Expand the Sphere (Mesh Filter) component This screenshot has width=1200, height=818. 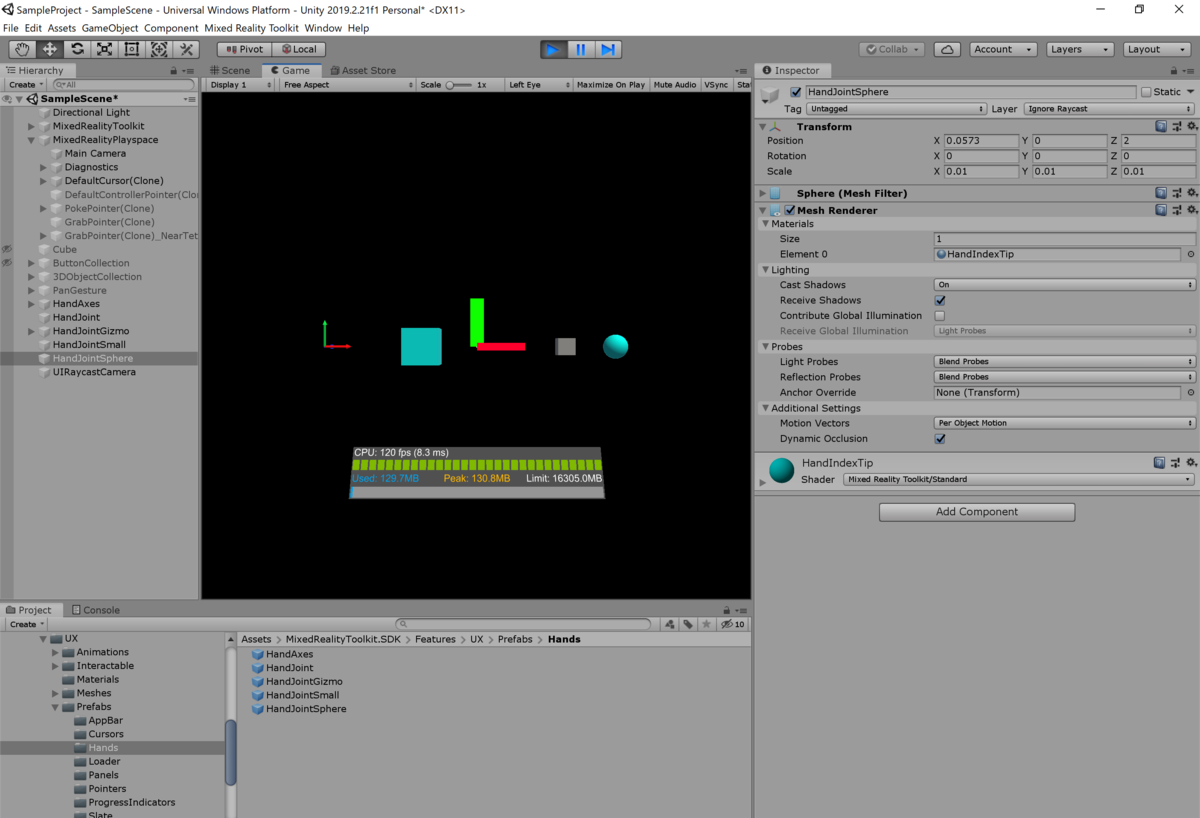(763, 193)
